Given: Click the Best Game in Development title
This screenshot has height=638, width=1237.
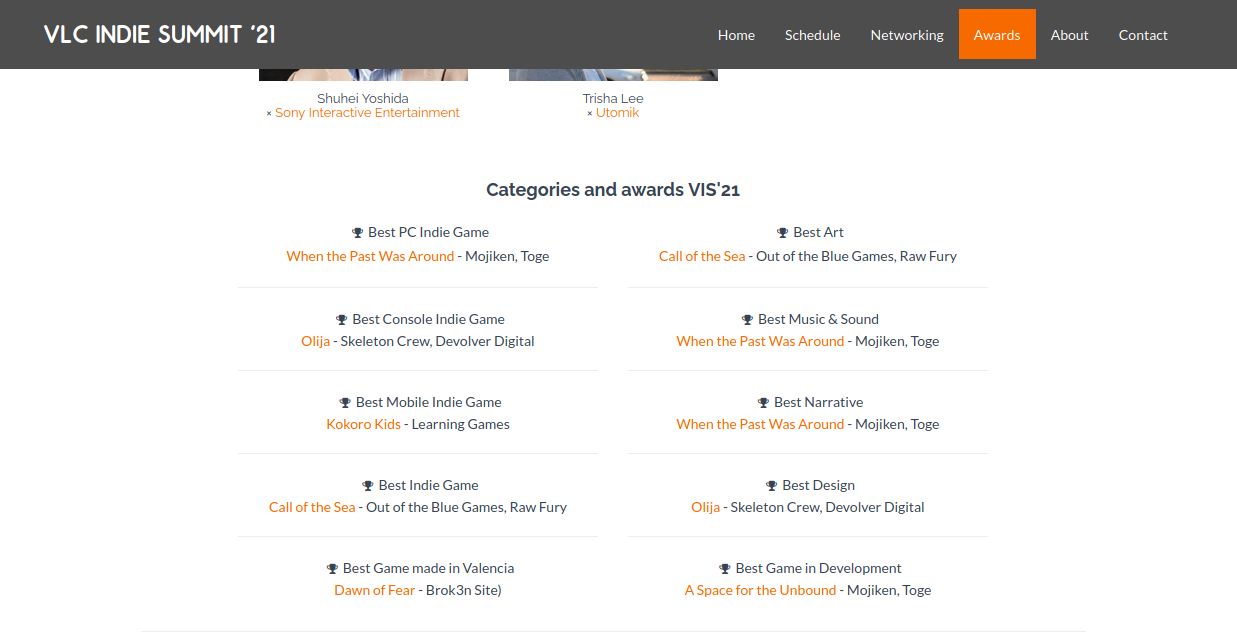Looking at the screenshot, I should click(818, 568).
